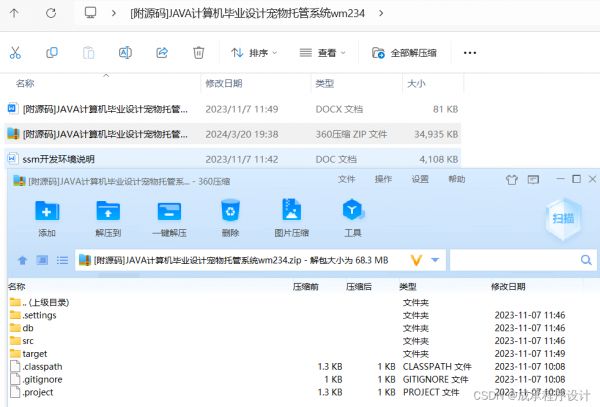Click the Rename icon in Explorer toolbar
Image resolution: width=600 pixels, height=407 pixels.
pos(125,53)
